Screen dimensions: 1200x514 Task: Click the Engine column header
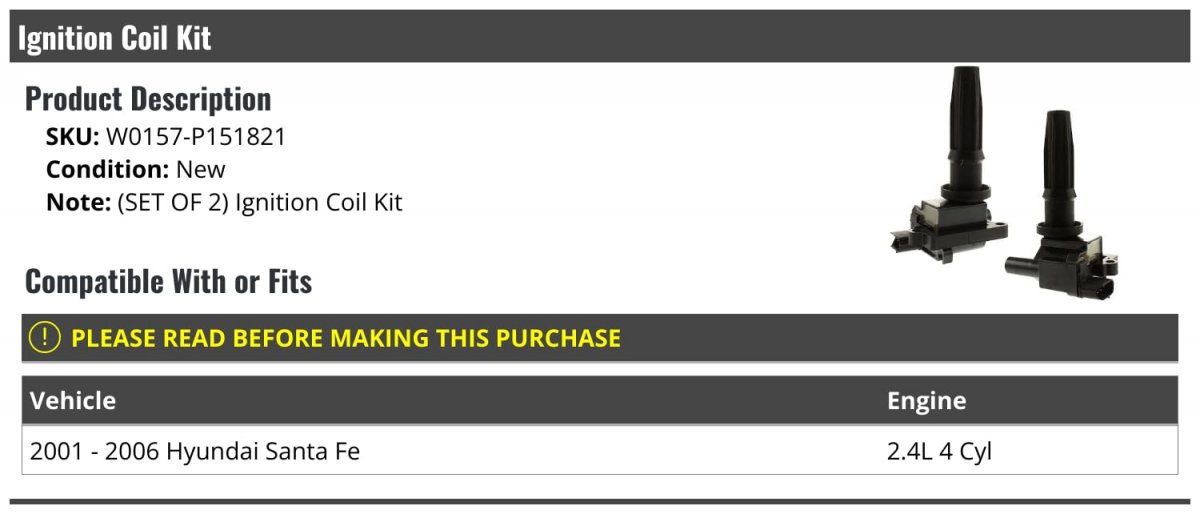(x=926, y=401)
